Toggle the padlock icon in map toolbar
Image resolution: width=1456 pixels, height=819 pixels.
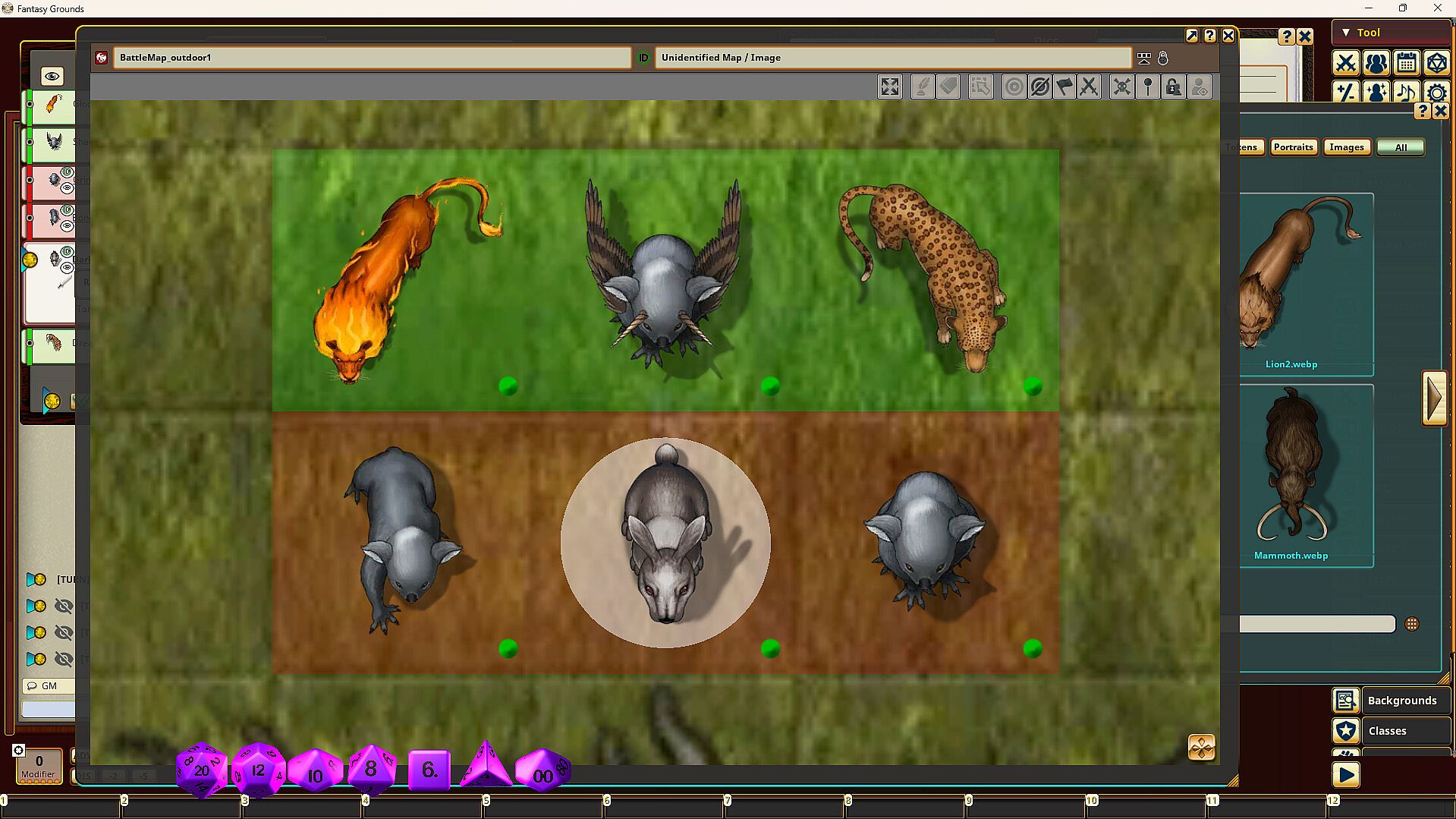pyautogui.click(x=1173, y=87)
